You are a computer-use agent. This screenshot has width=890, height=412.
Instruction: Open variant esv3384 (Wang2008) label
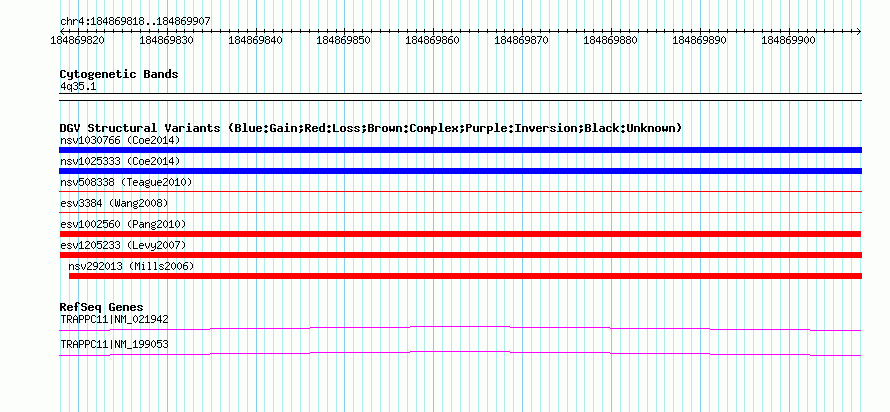(114, 203)
